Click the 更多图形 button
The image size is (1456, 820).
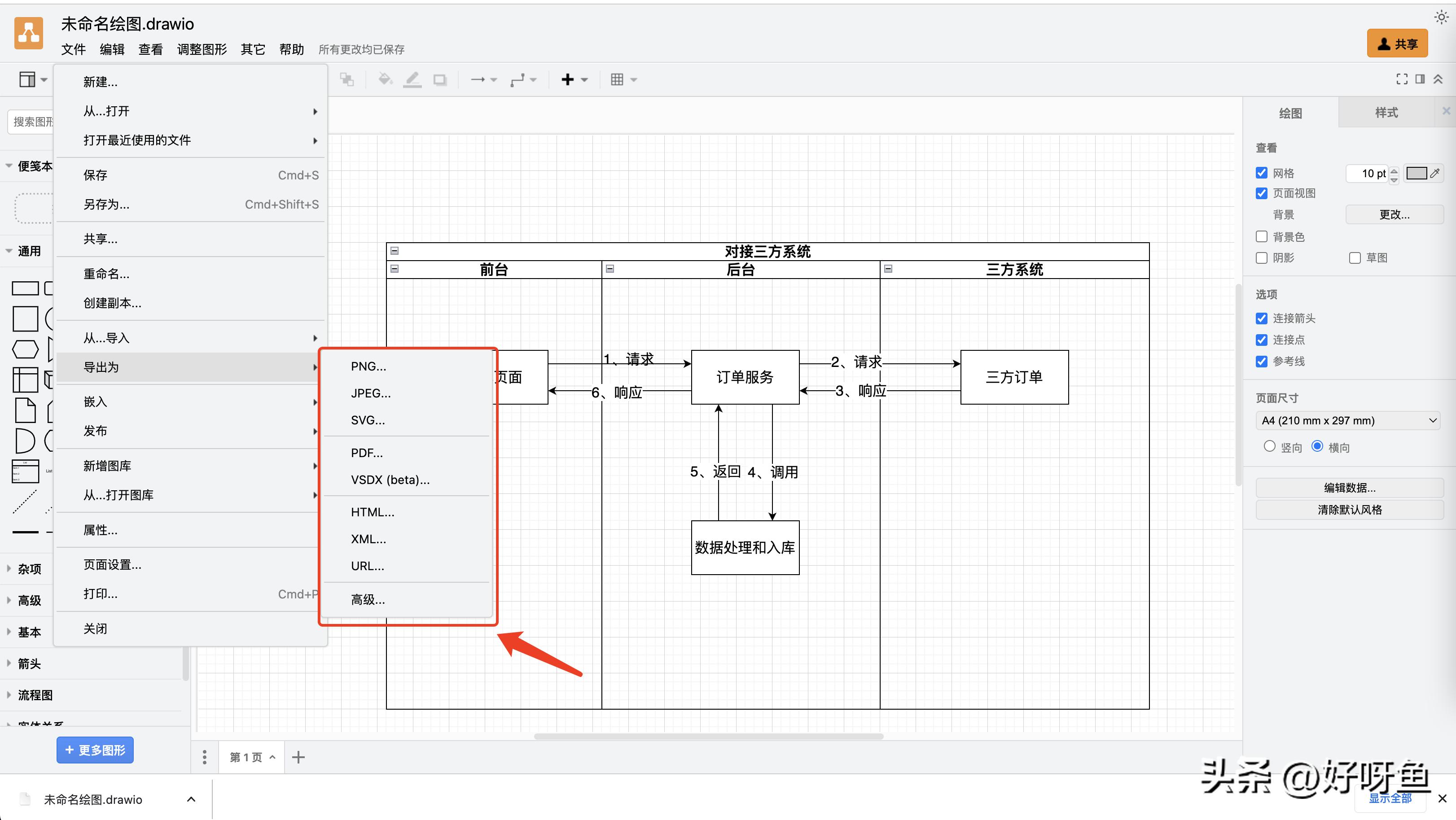tap(95, 750)
